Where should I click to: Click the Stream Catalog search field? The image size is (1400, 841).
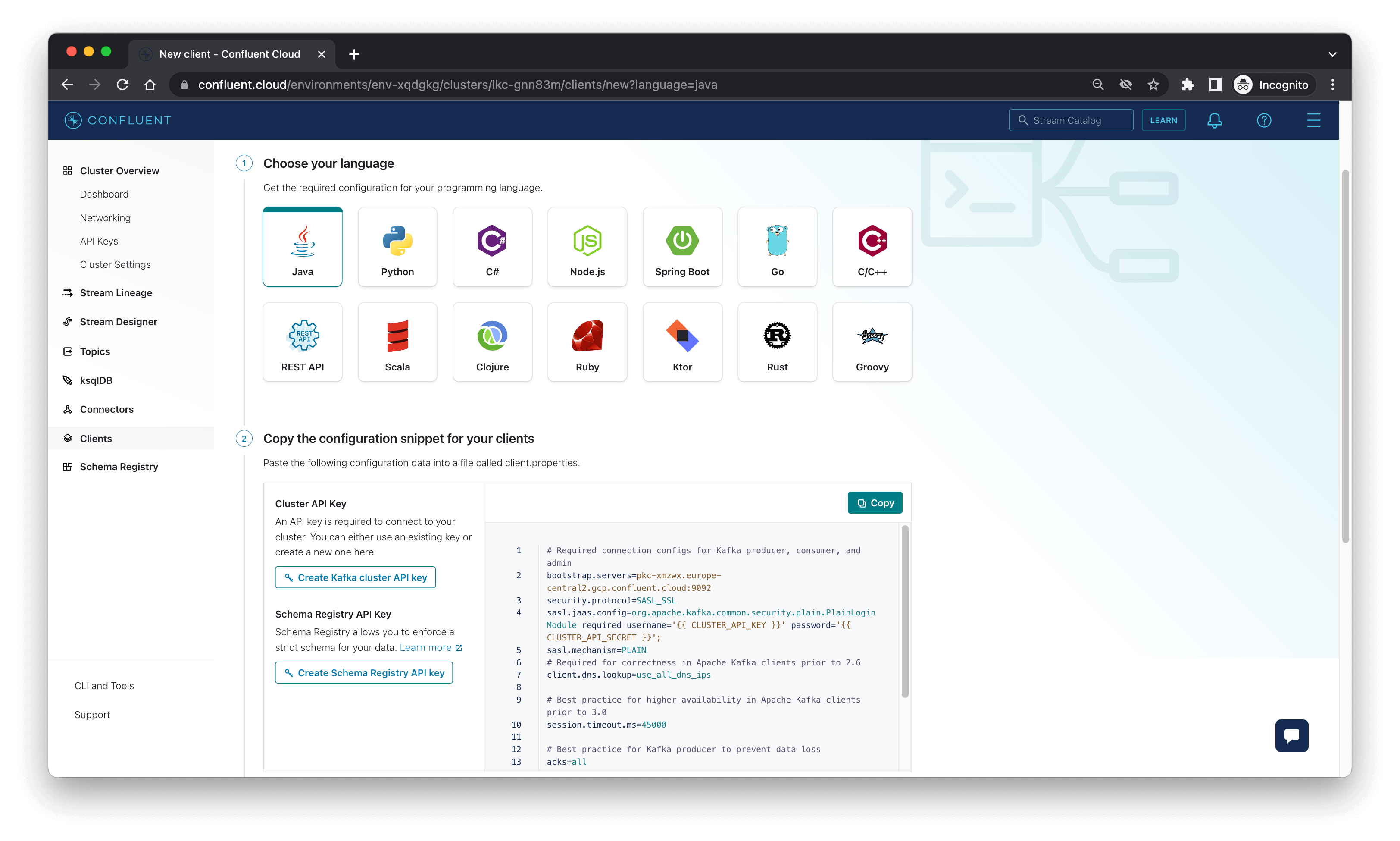[x=1071, y=120]
